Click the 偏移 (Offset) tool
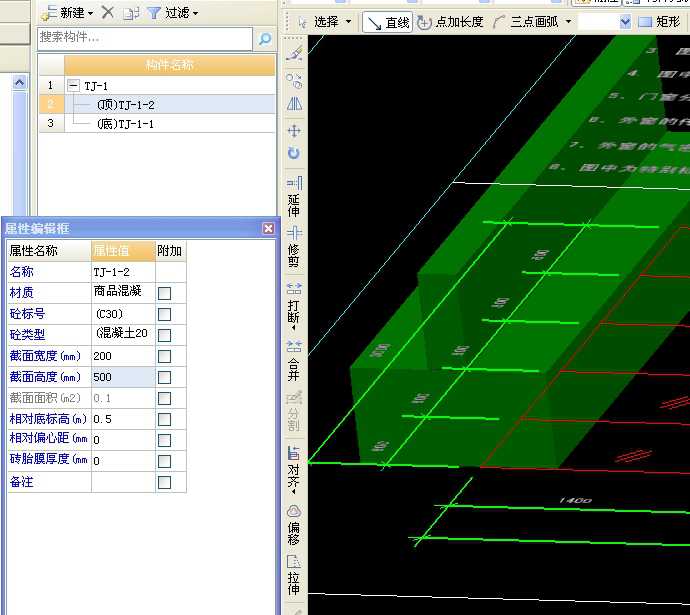Viewport: 690px width, 615px height. [294, 525]
